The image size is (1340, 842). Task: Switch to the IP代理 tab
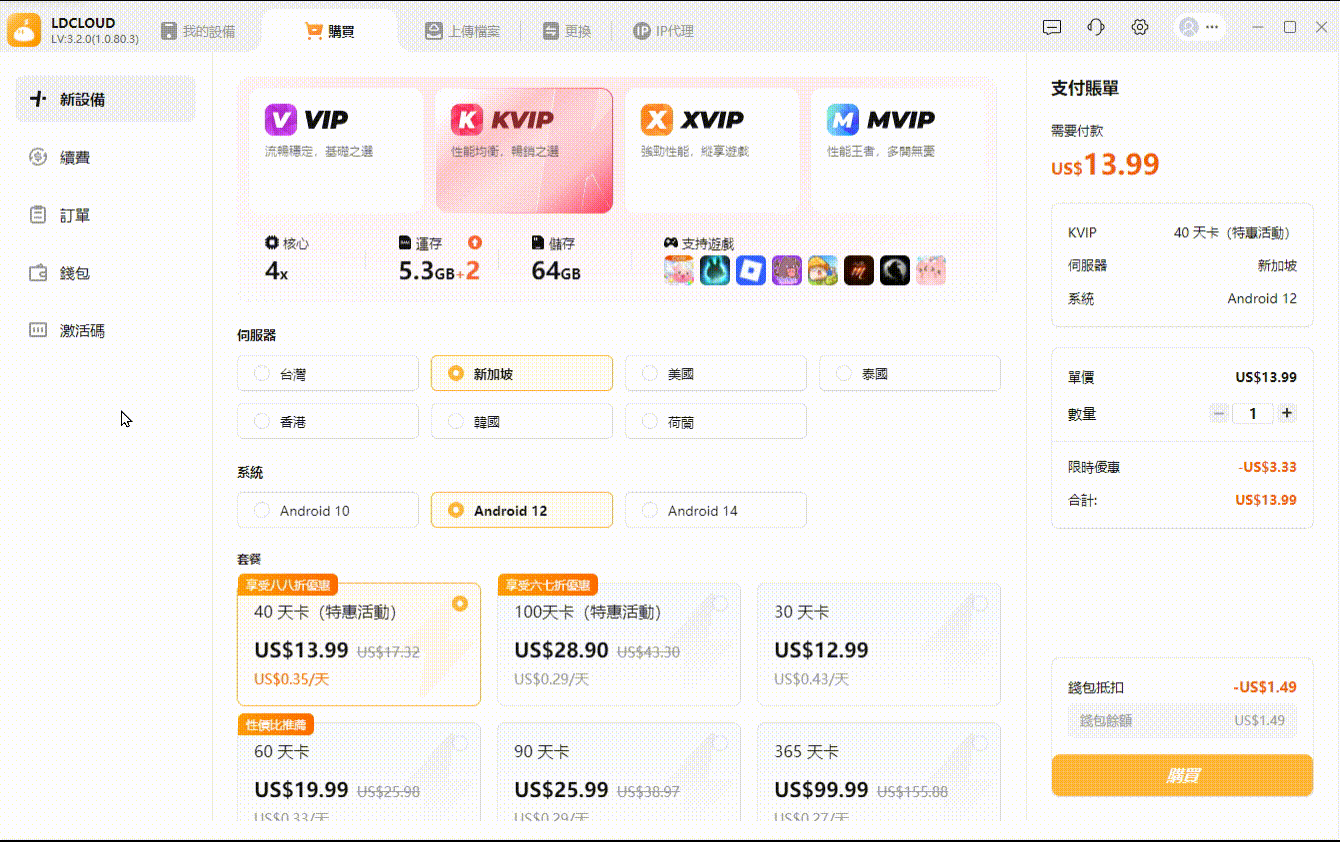663,31
